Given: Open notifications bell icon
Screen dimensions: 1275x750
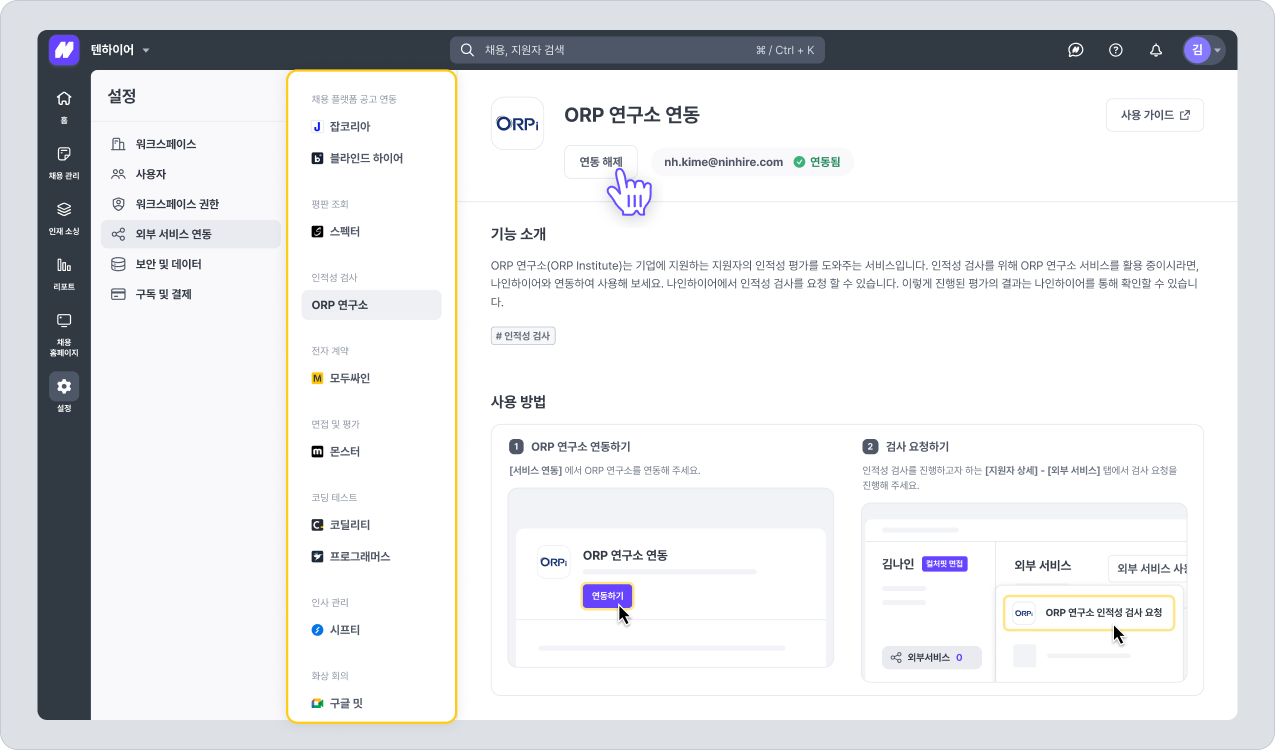Looking at the screenshot, I should tap(1156, 50).
